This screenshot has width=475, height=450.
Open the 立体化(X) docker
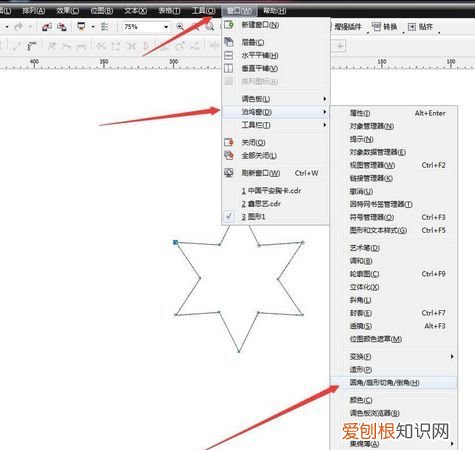pyautogui.click(x=394, y=287)
